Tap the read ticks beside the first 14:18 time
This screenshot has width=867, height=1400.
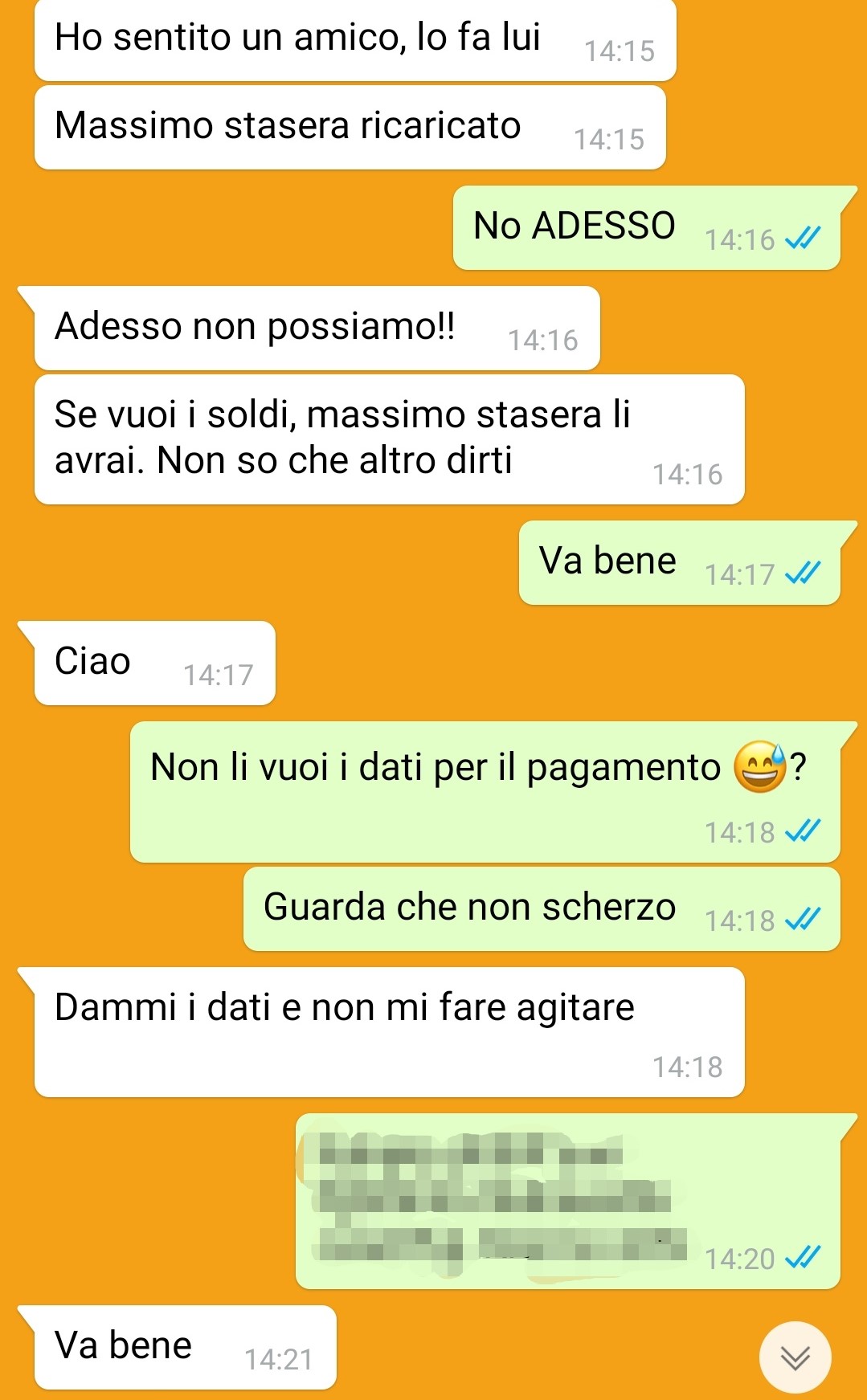tap(803, 830)
